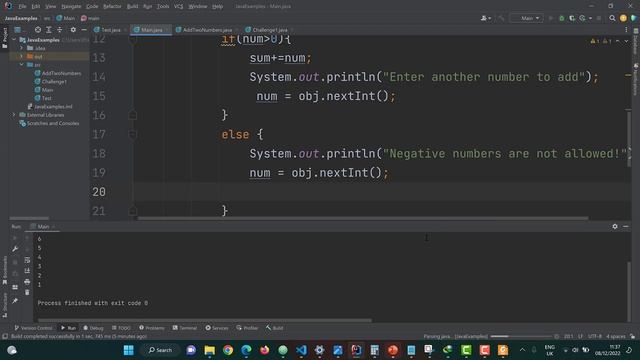Click Collapse All in Project panel
The height and width of the screenshot is (360, 640).
(60, 30)
